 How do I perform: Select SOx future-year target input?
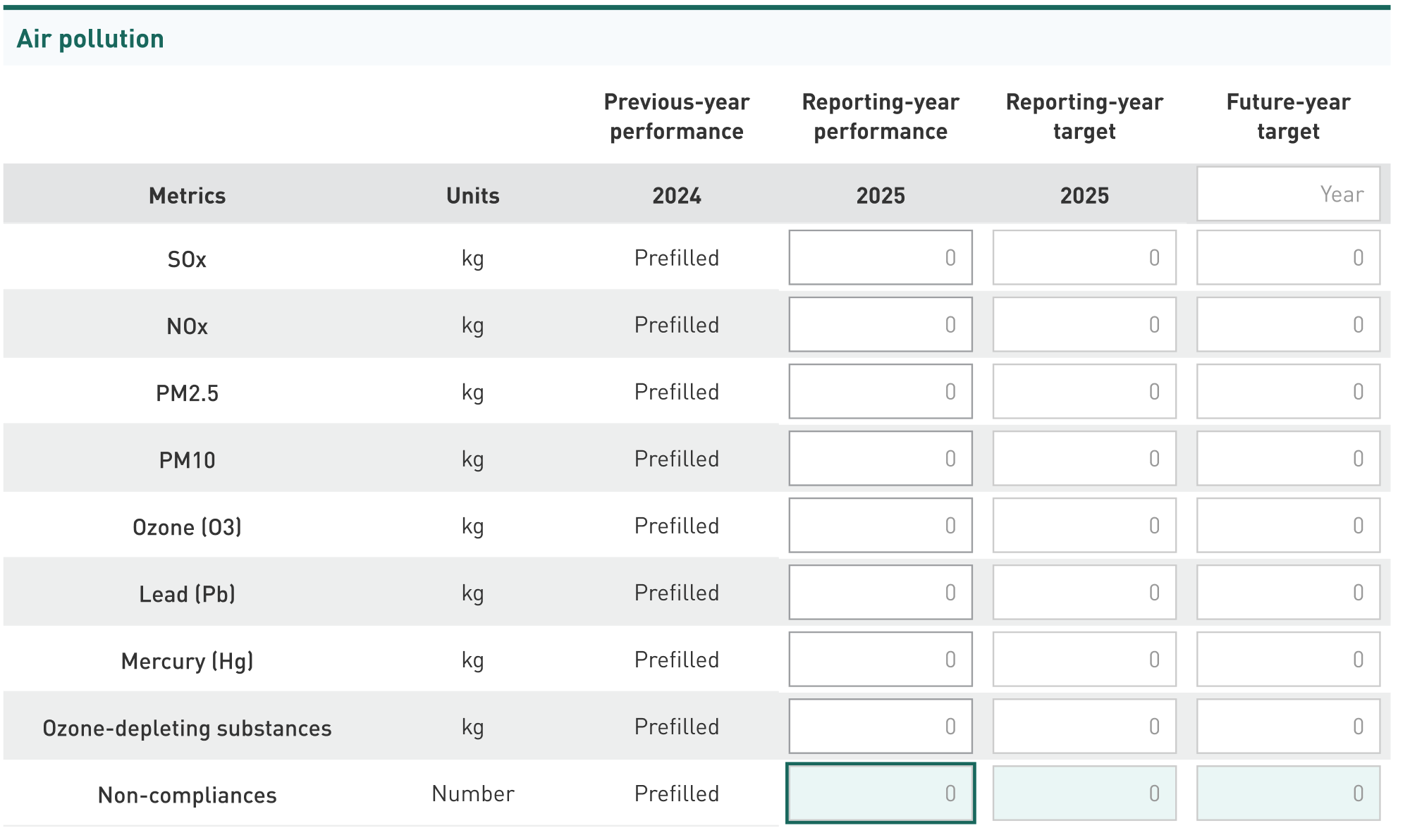[1288, 257]
